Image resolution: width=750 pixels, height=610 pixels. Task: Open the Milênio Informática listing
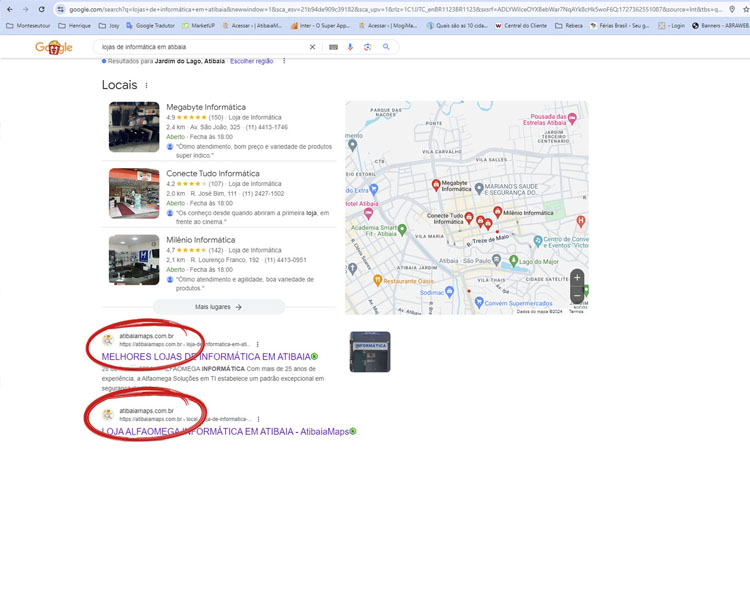click(200, 240)
